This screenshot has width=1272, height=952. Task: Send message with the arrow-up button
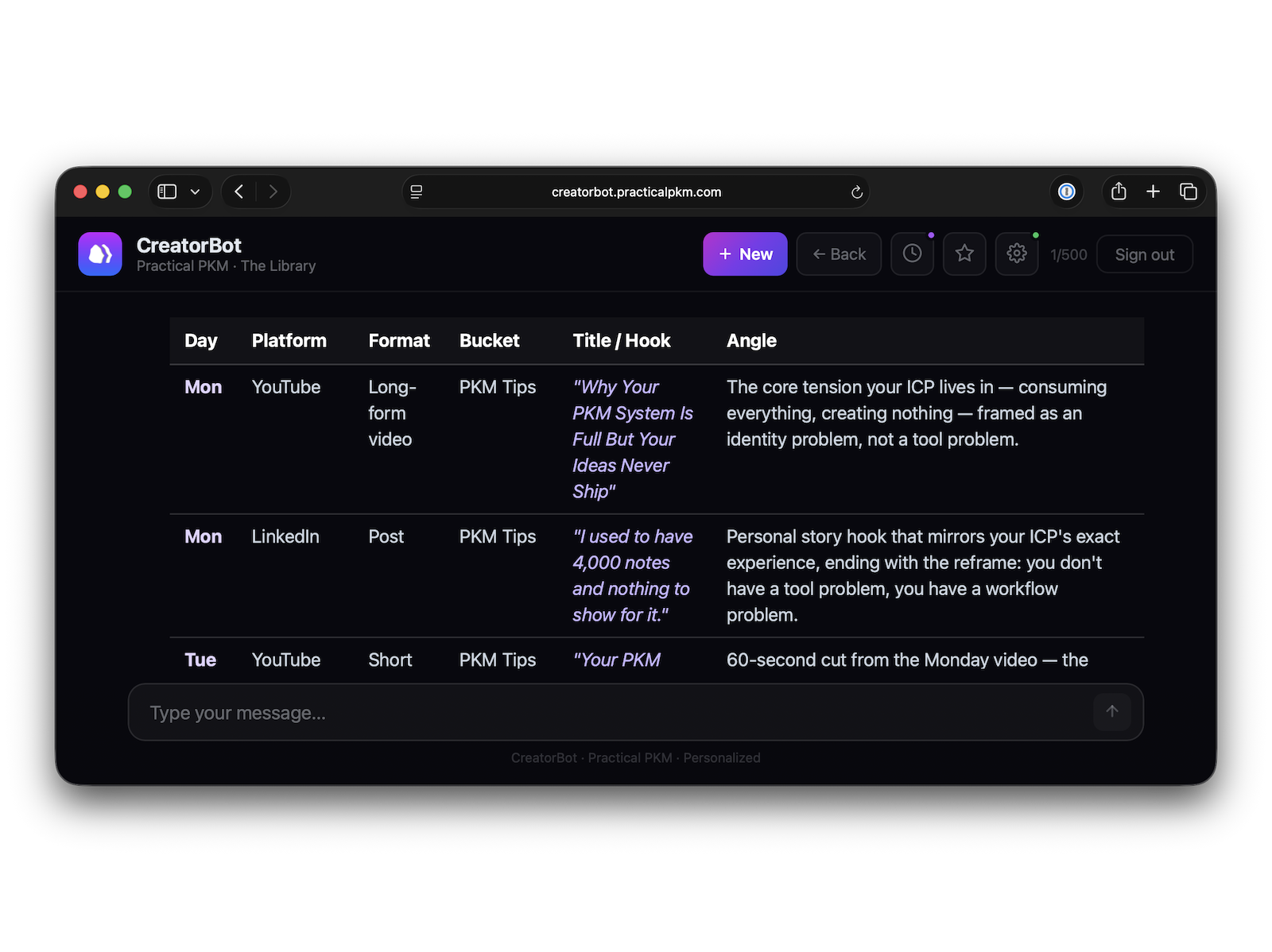tap(1112, 711)
